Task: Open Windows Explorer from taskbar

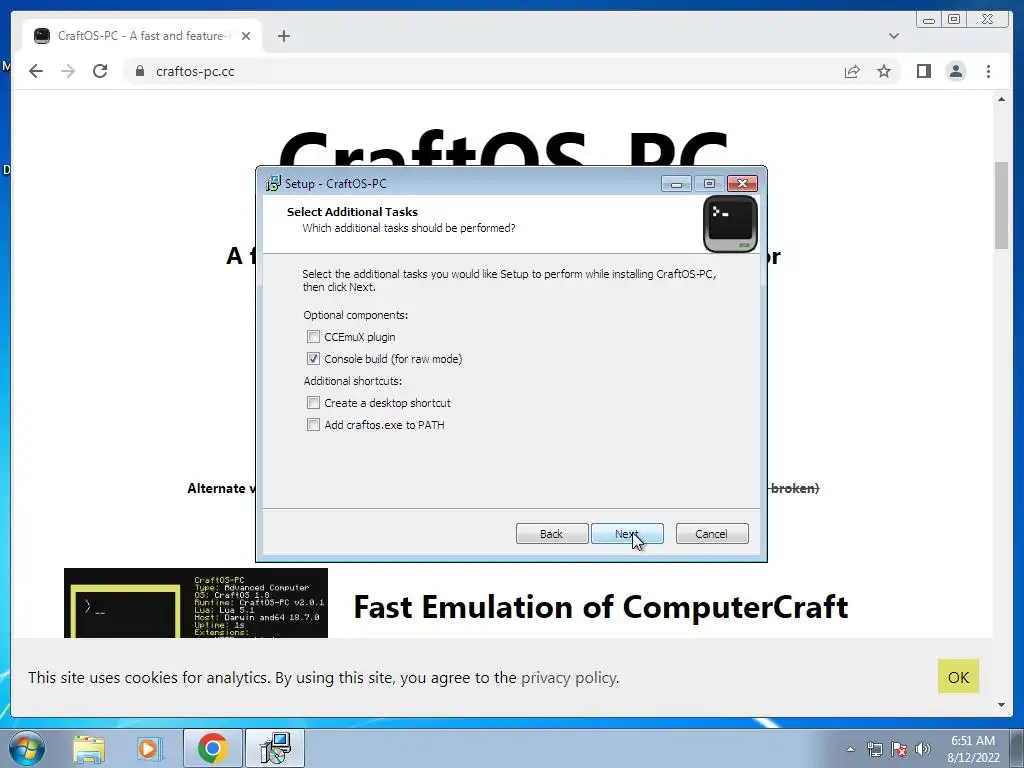Action: click(x=89, y=748)
